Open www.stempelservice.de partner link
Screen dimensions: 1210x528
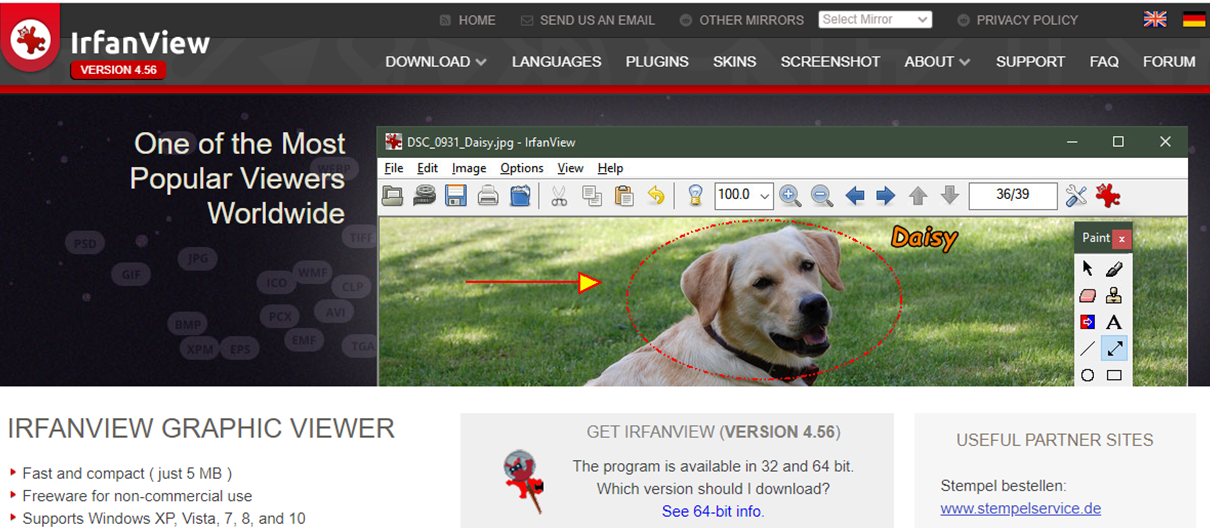[1020, 508]
